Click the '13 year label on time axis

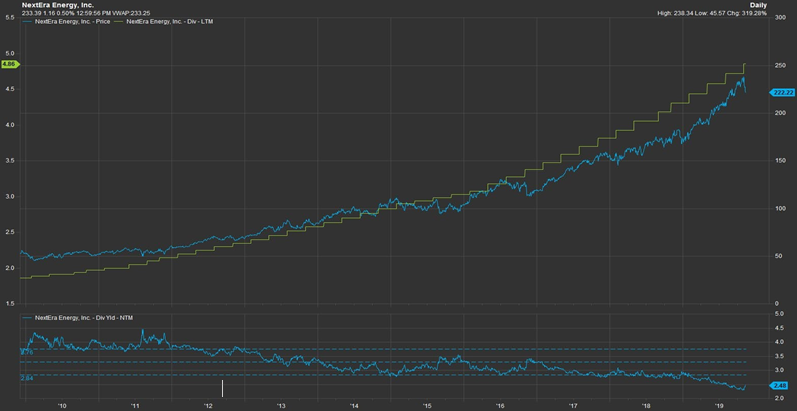(x=281, y=406)
